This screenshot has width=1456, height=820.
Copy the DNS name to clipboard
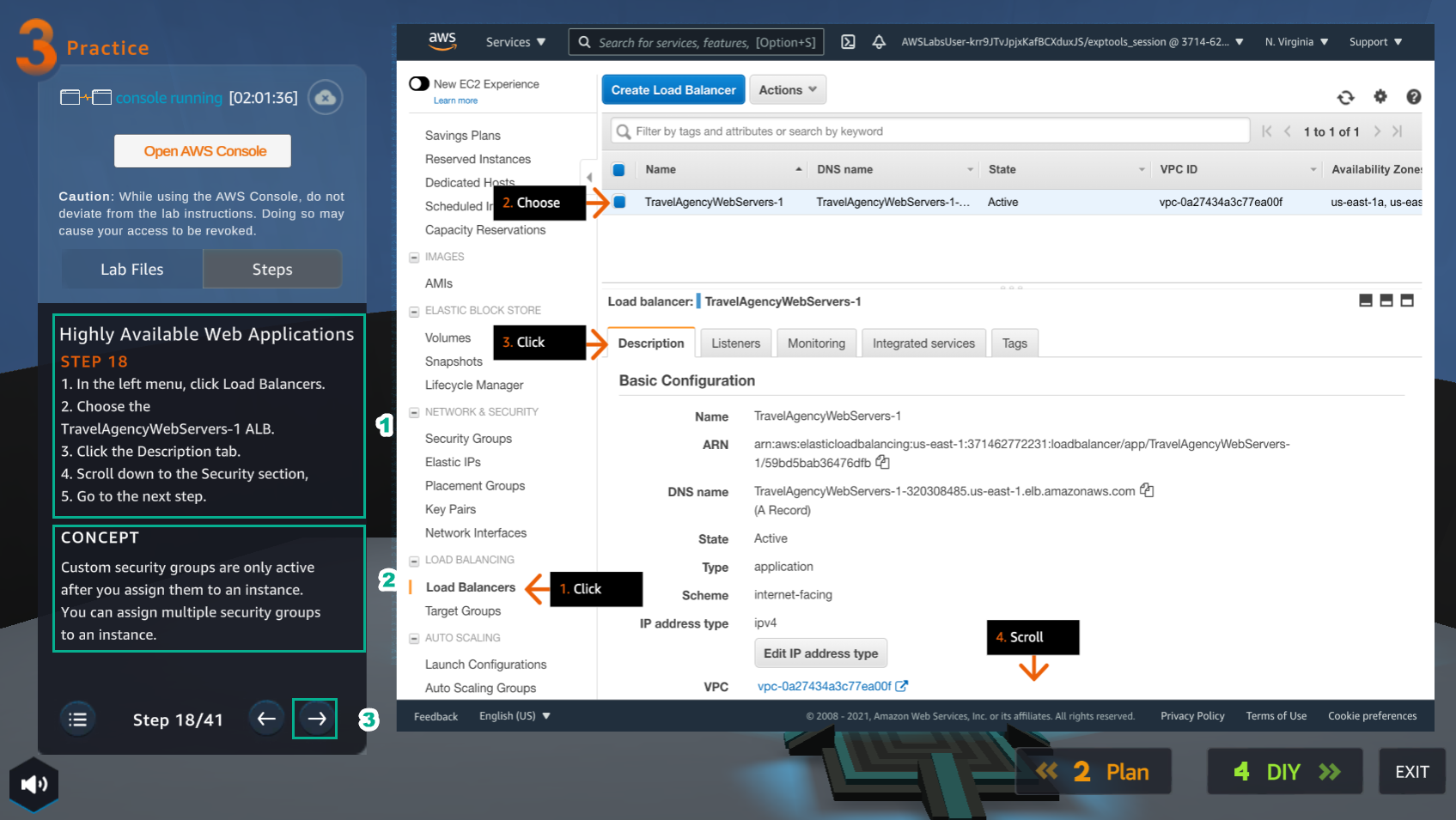(1147, 491)
